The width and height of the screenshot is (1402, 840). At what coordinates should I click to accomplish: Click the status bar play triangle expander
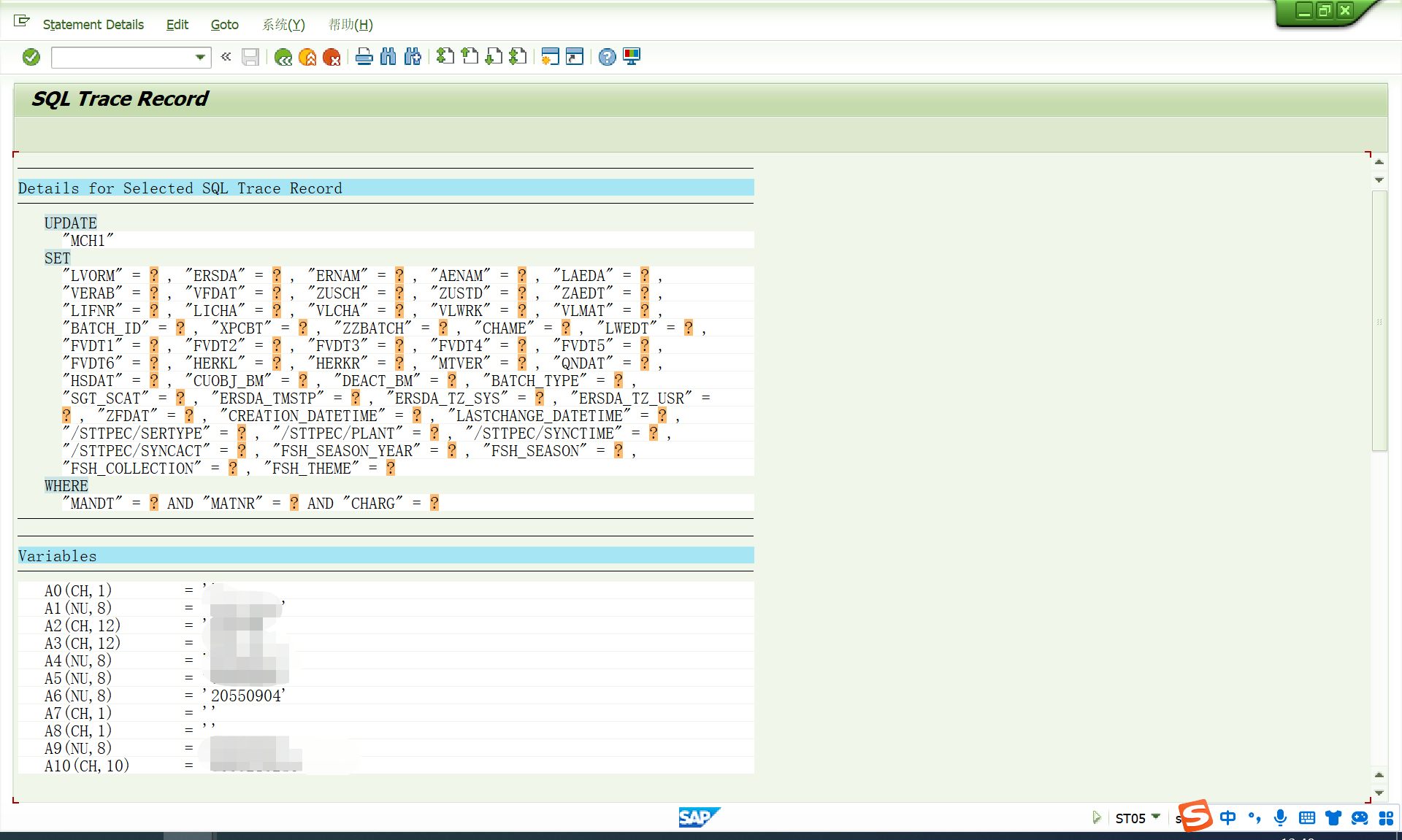(x=1096, y=817)
